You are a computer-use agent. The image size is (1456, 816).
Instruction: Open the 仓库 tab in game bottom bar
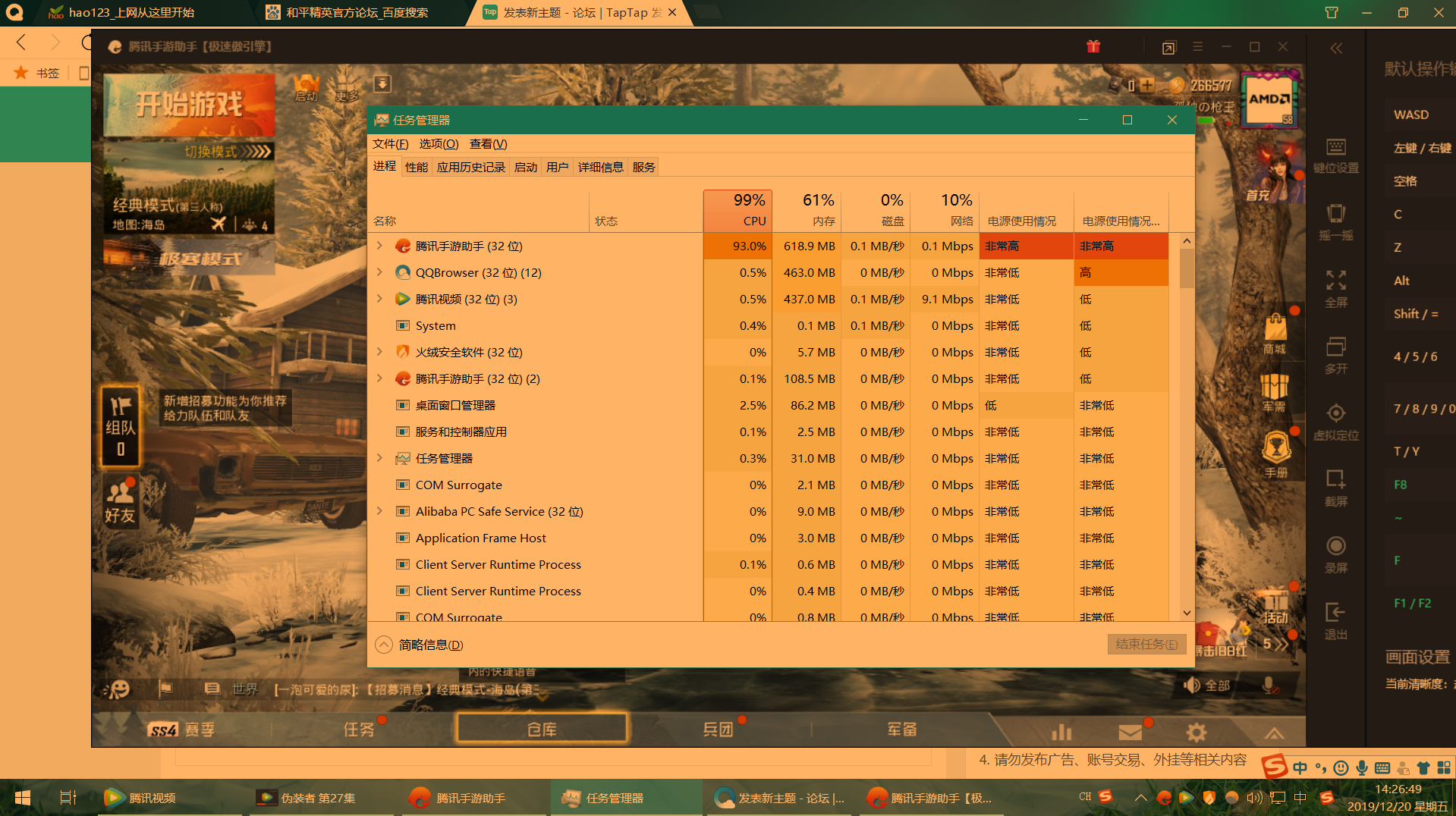pyautogui.click(x=542, y=729)
